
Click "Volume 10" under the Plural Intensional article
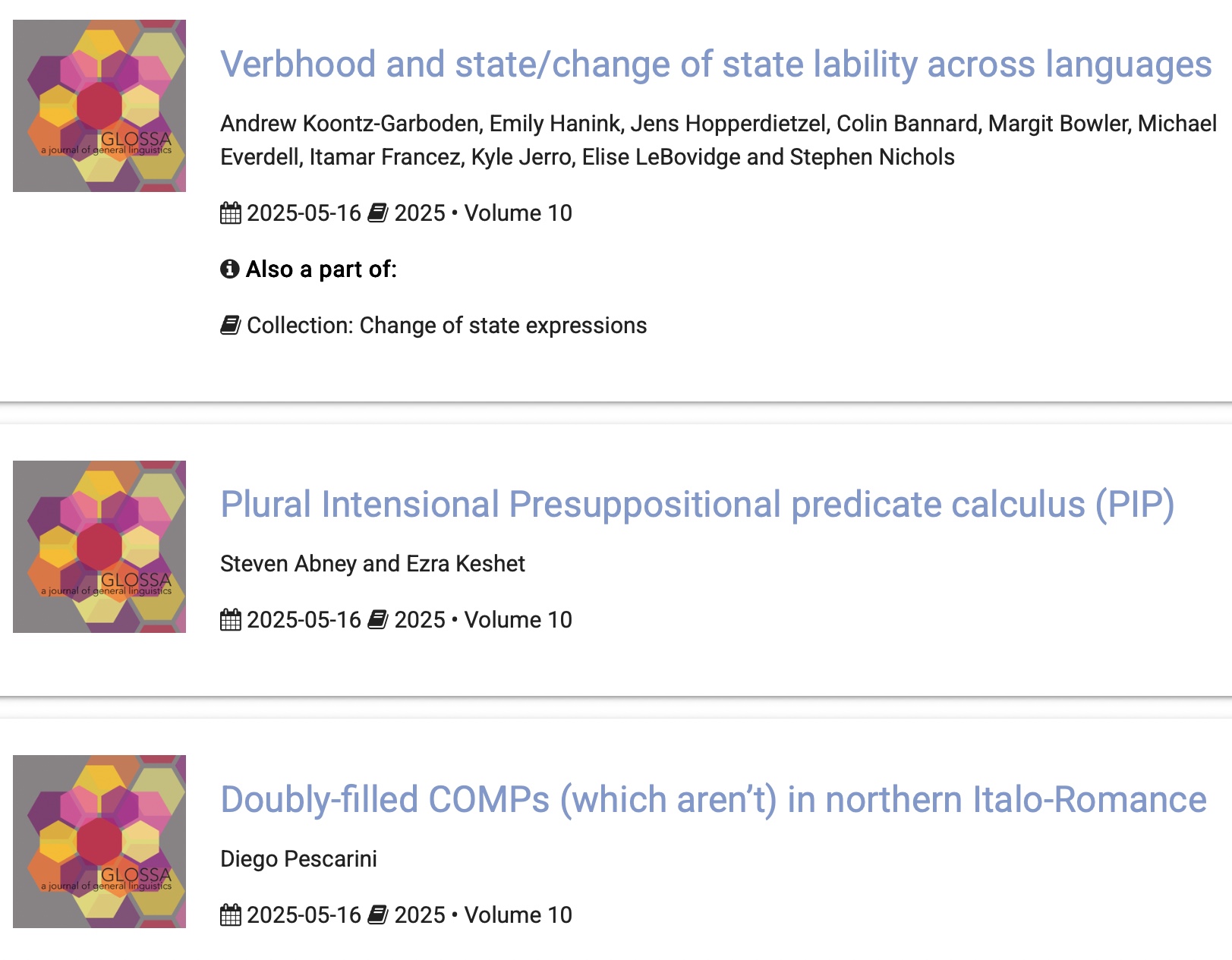tap(518, 620)
